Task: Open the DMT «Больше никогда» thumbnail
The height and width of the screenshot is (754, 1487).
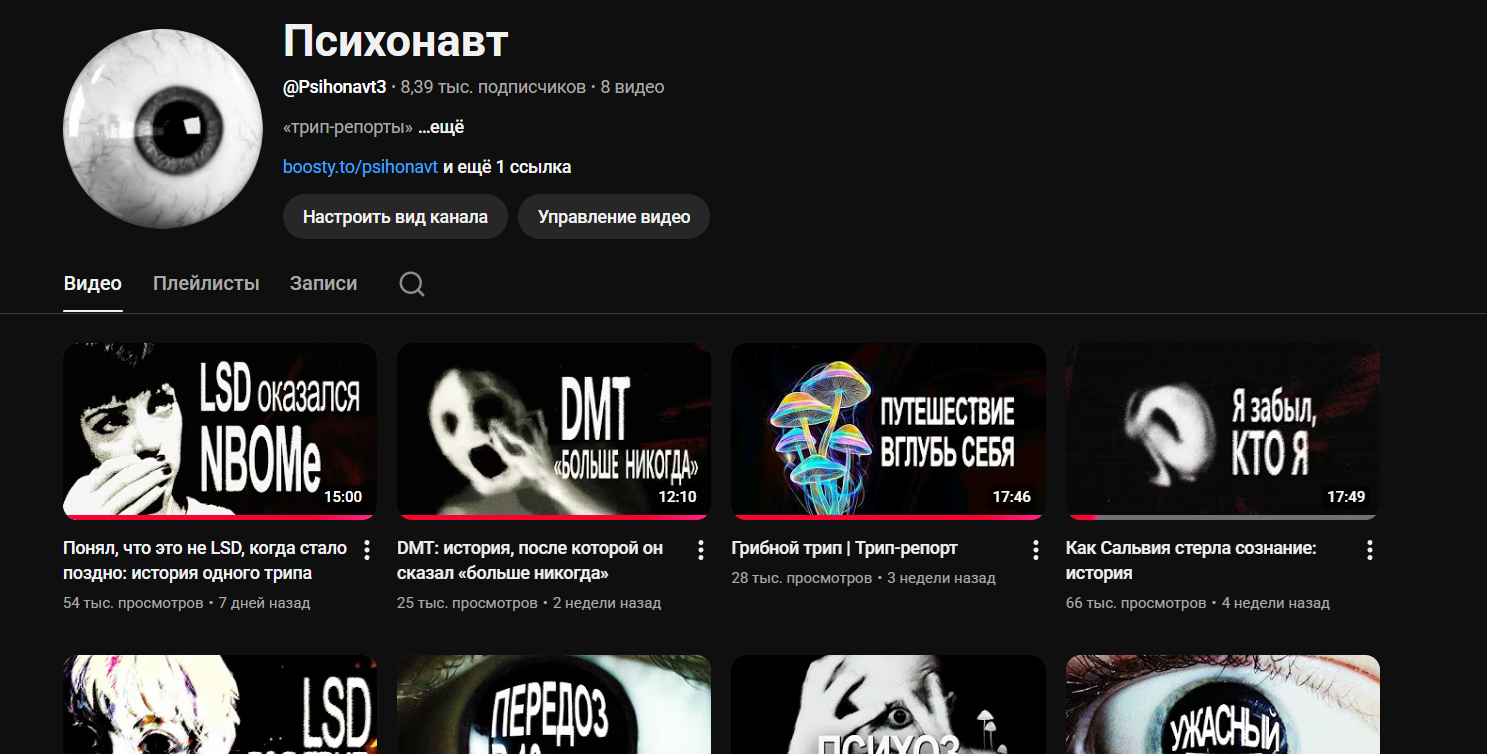Action: pos(554,431)
